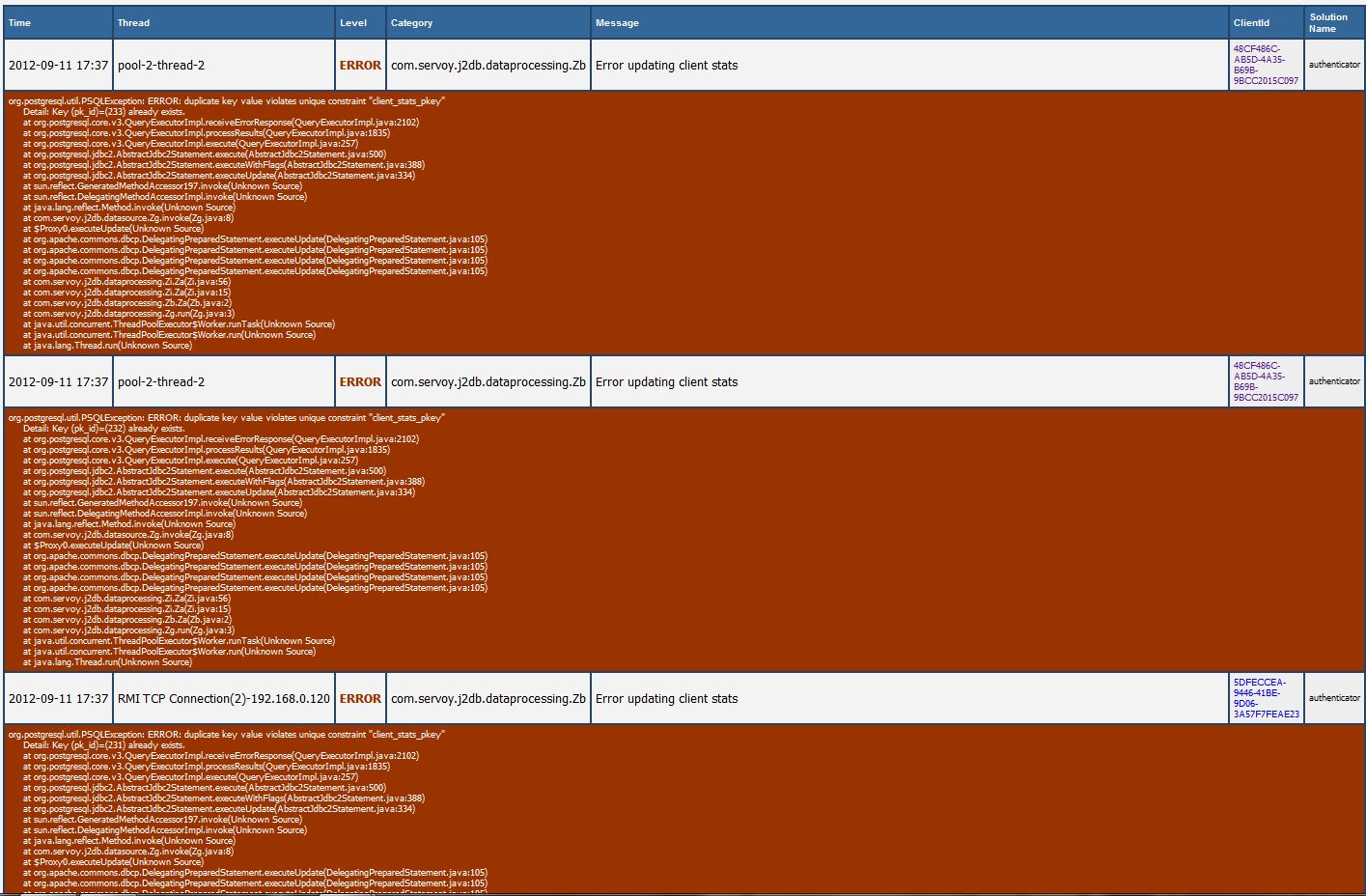Image resolution: width=1366 pixels, height=896 pixels.
Task: Click the Level column header
Action: (360, 22)
